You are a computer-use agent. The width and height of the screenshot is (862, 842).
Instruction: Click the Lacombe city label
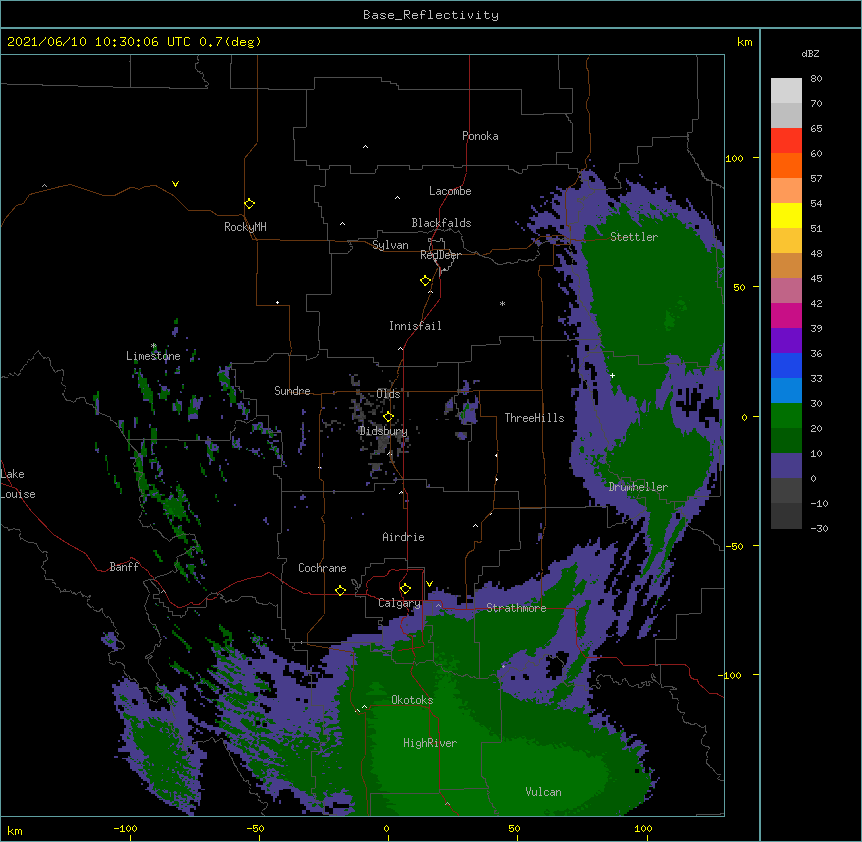coord(450,191)
